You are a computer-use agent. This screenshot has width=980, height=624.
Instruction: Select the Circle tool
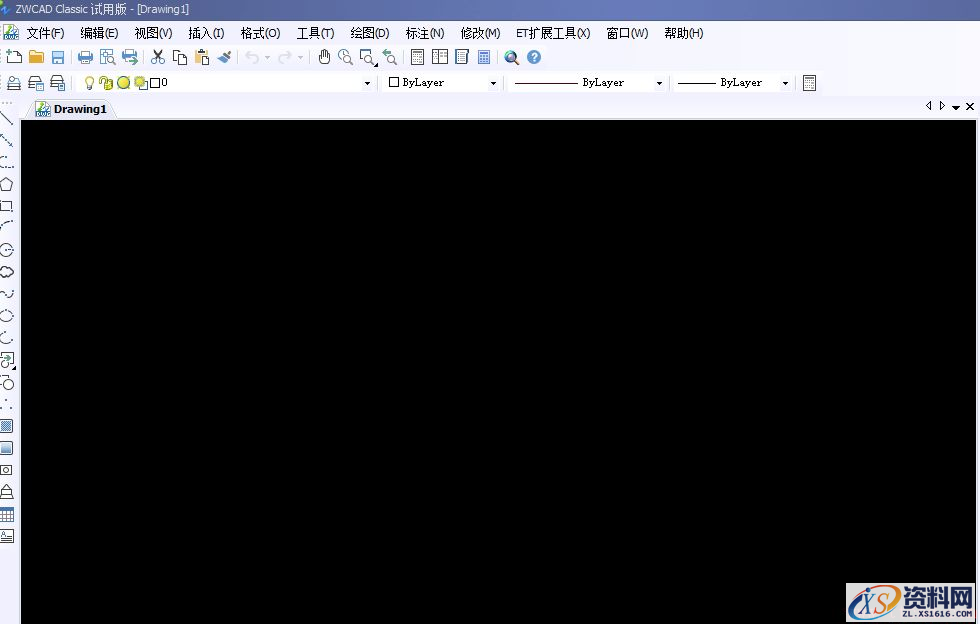tap(7, 250)
